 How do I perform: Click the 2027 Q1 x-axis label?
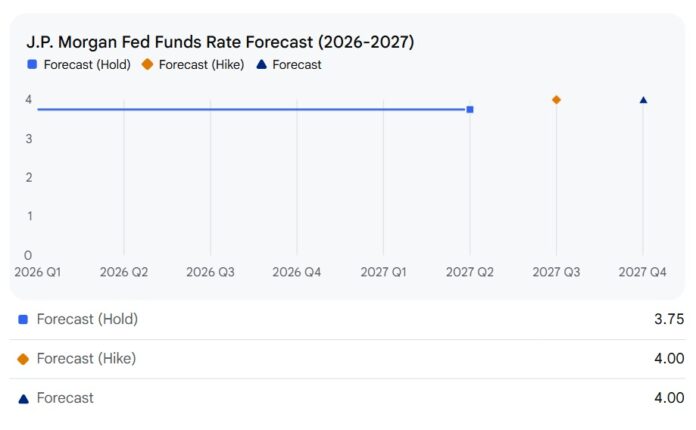coord(384,272)
